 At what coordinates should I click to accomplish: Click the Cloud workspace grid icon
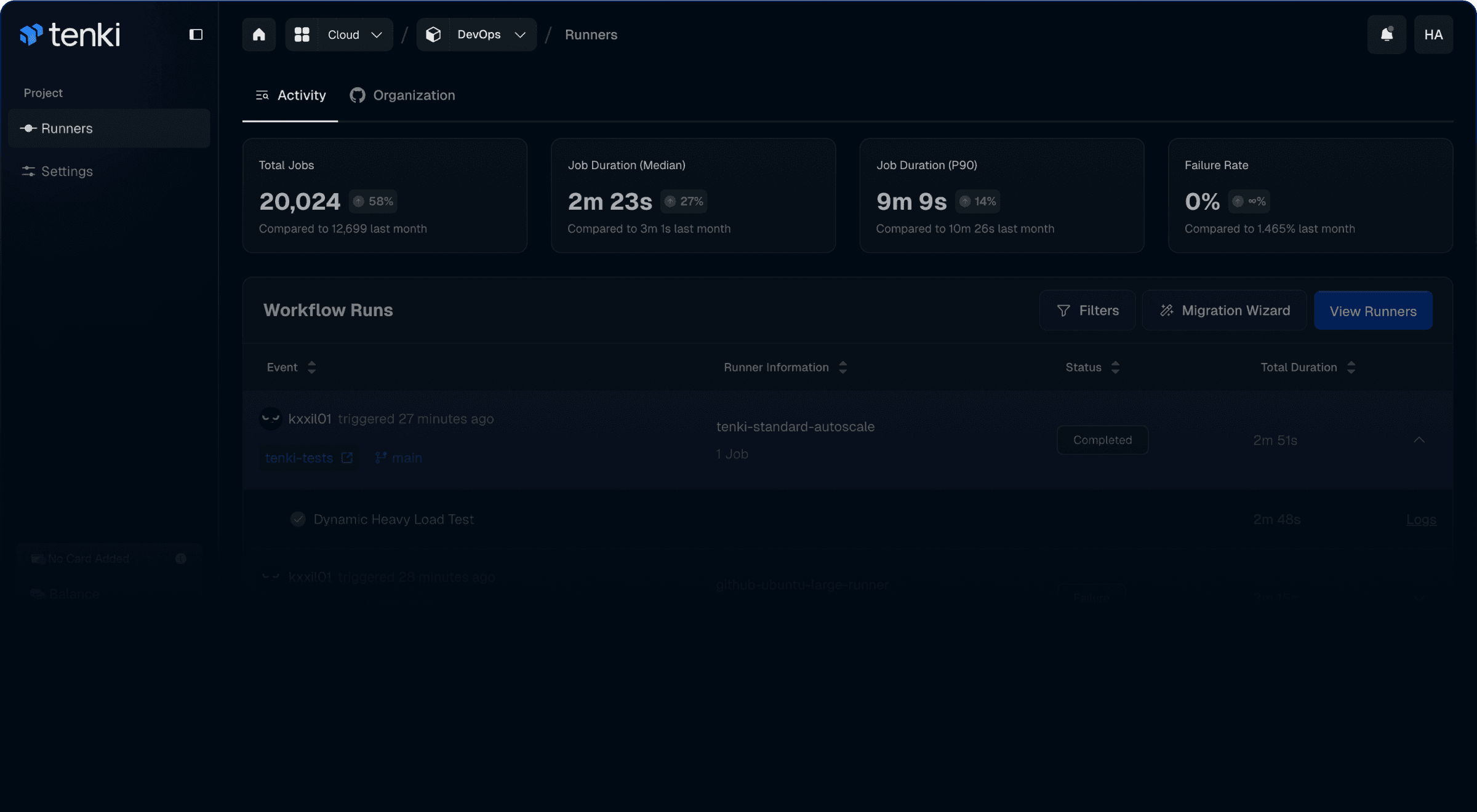(x=302, y=34)
